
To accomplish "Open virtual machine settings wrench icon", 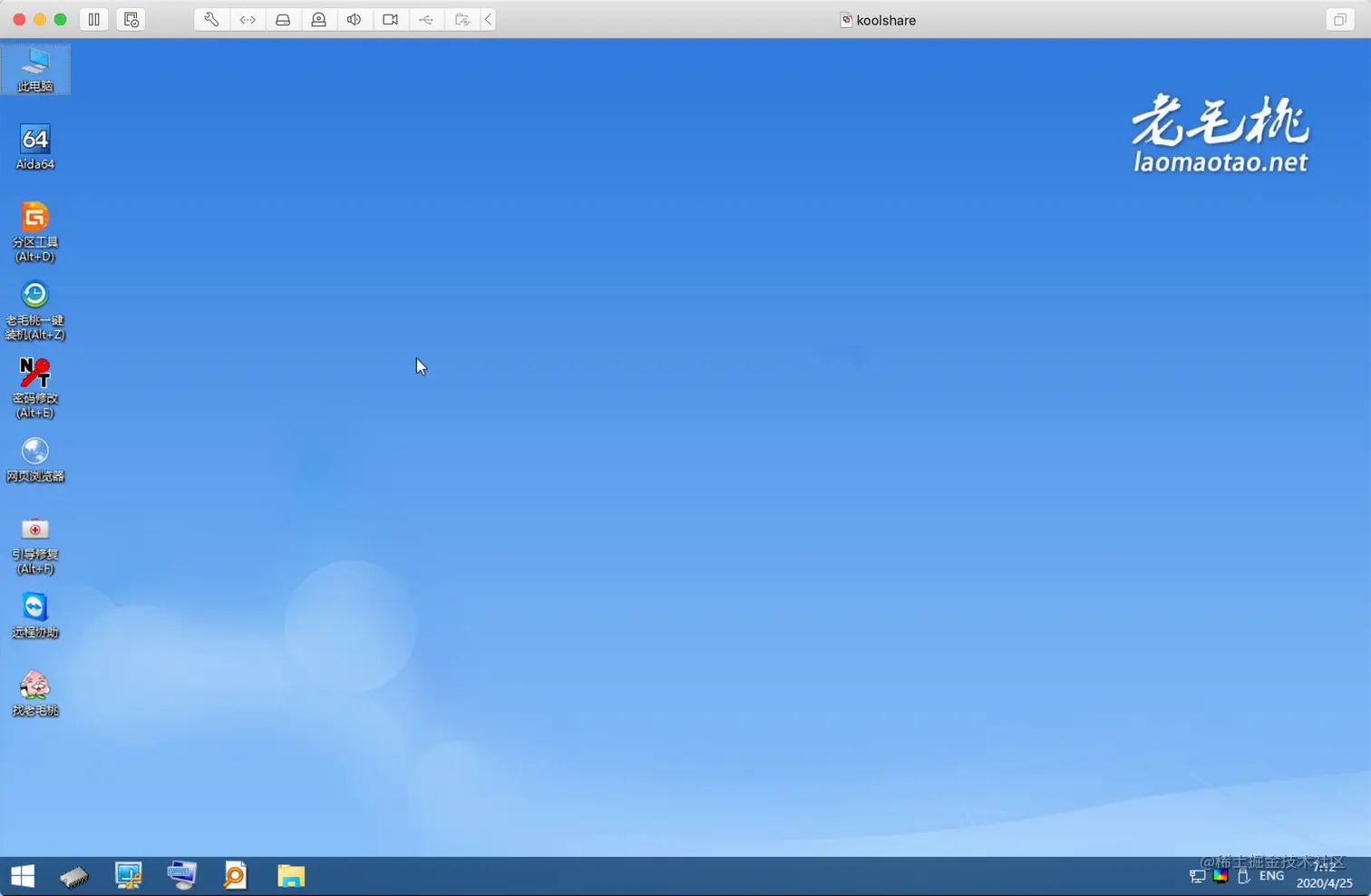I will point(211,19).
